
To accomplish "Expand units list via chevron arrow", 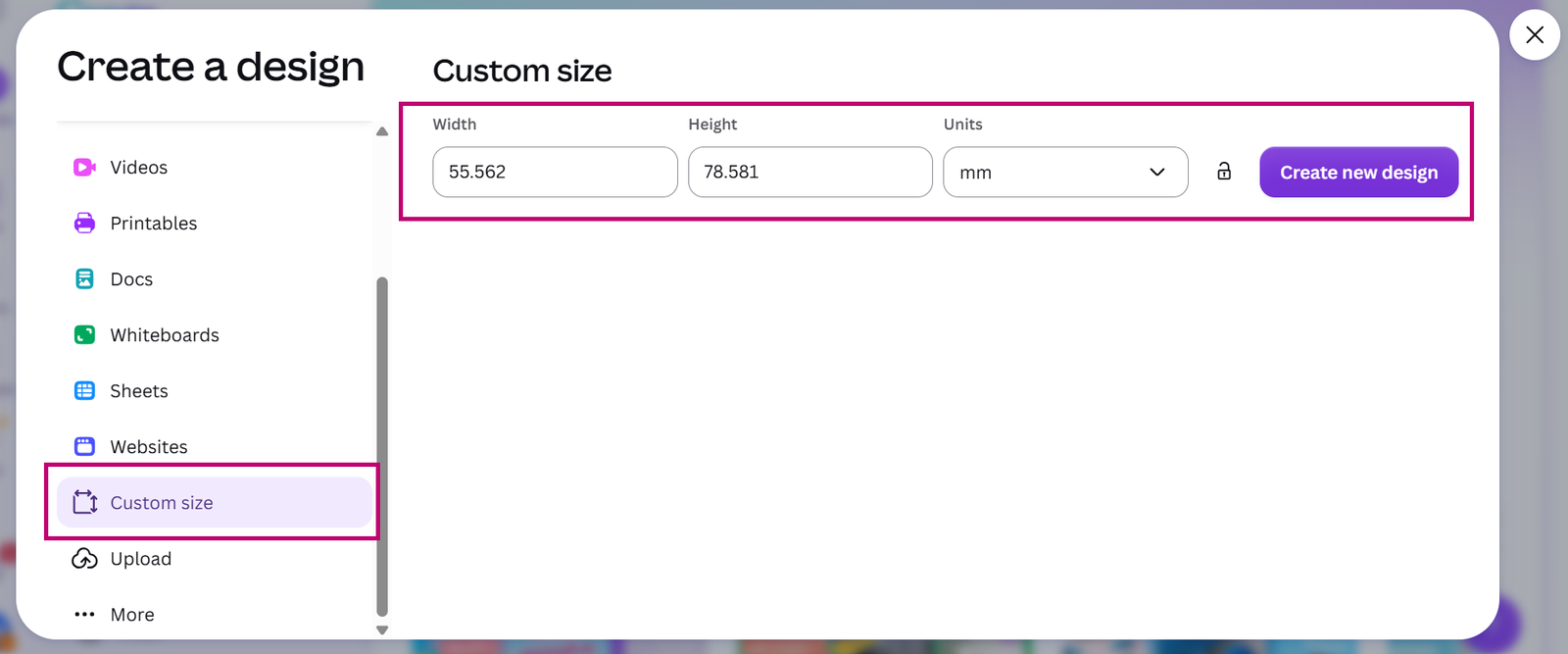I will [1157, 173].
